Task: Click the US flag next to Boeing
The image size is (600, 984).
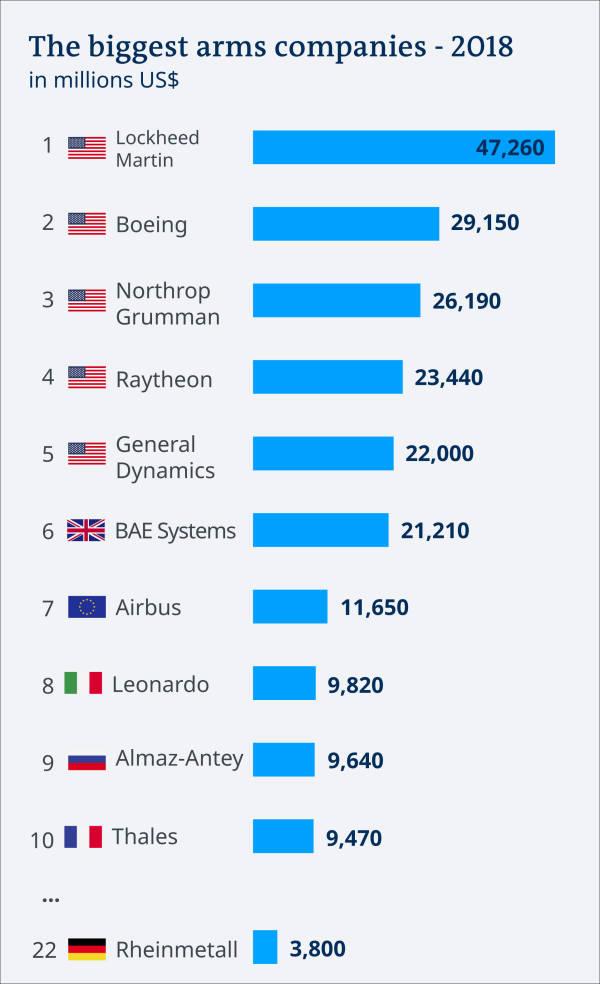Action: point(87,224)
